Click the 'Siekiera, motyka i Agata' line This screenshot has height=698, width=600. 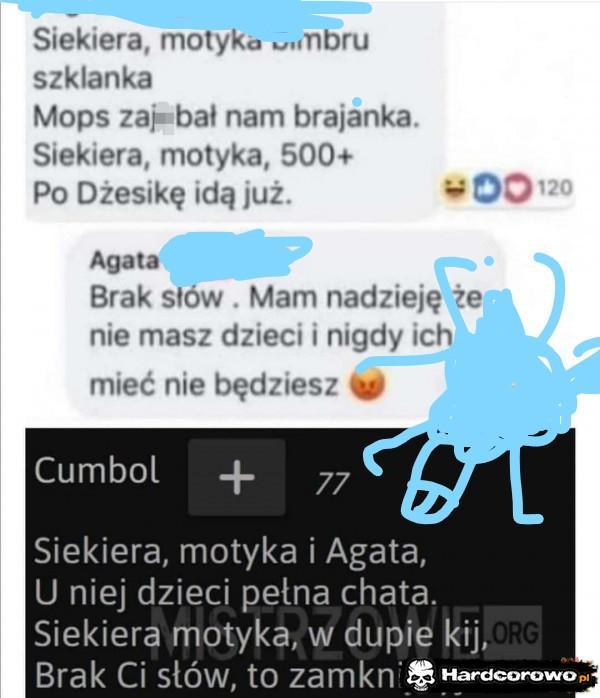230,551
